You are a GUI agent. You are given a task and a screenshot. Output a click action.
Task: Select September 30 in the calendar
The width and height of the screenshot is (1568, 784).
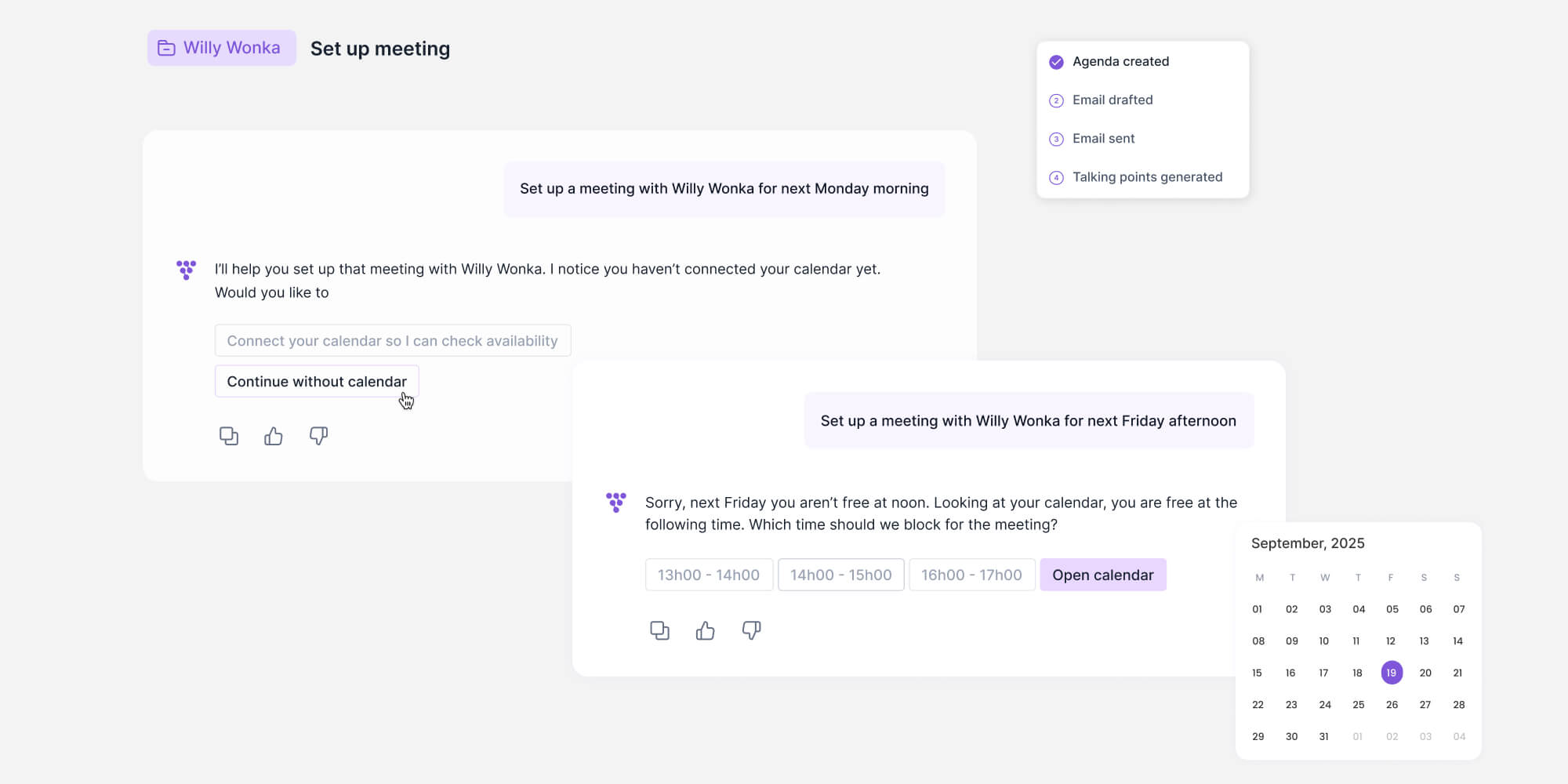point(1292,737)
